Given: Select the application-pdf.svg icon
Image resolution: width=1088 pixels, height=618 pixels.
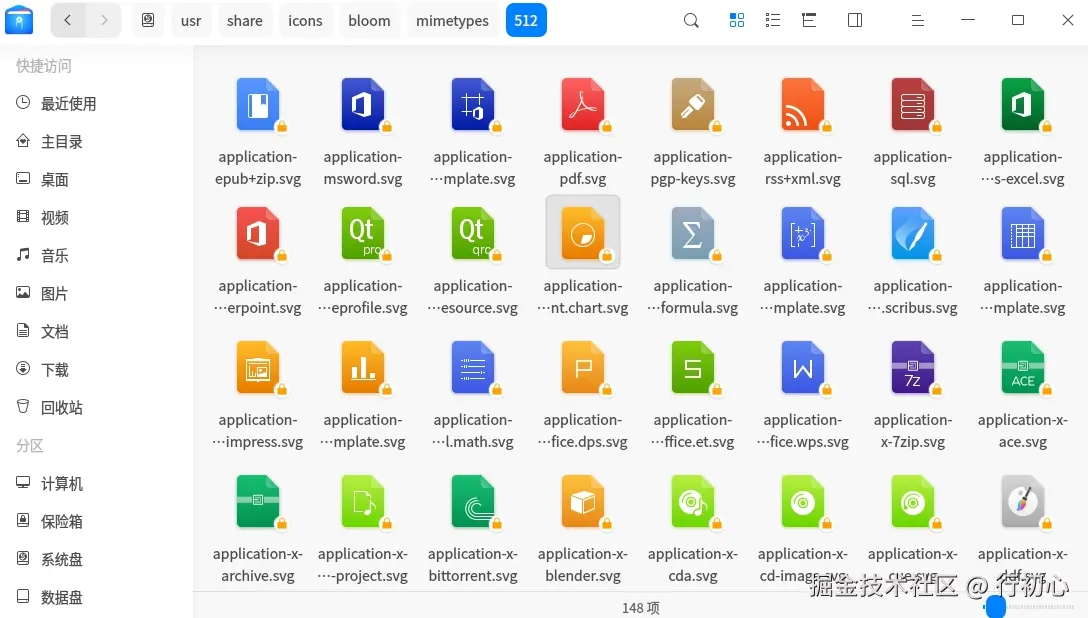Looking at the screenshot, I should 583,105.
